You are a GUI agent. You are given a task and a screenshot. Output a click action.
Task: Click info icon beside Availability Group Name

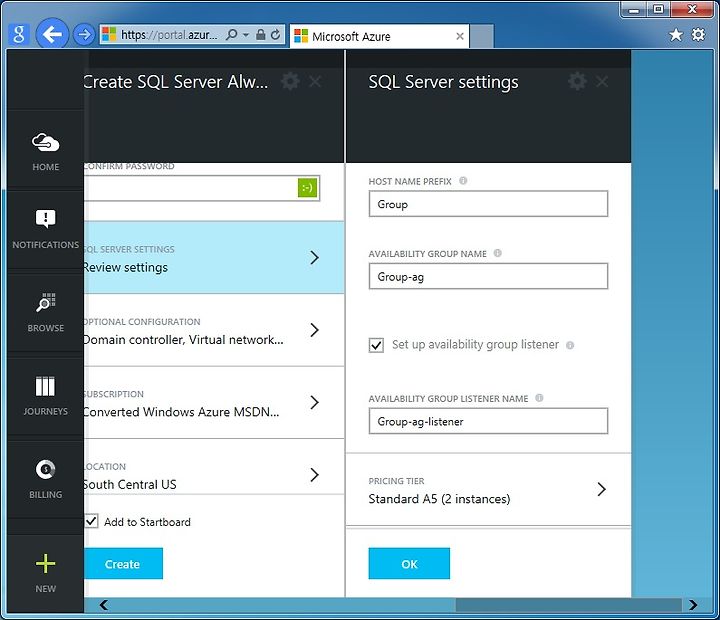tap(498, 253)
